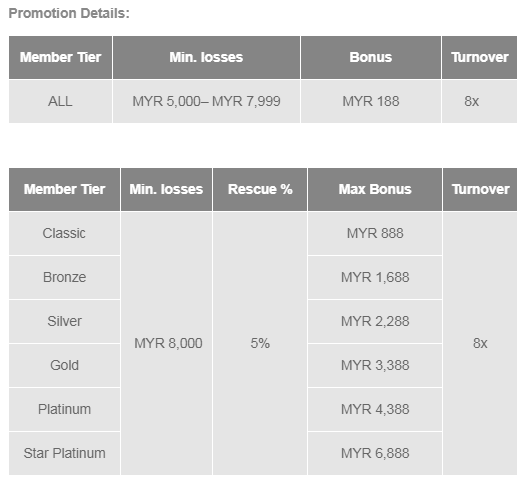Screen dimensions: 528x478
Task: Select the MYR 3,388 max bonus cell
Action: pos(375,365)
